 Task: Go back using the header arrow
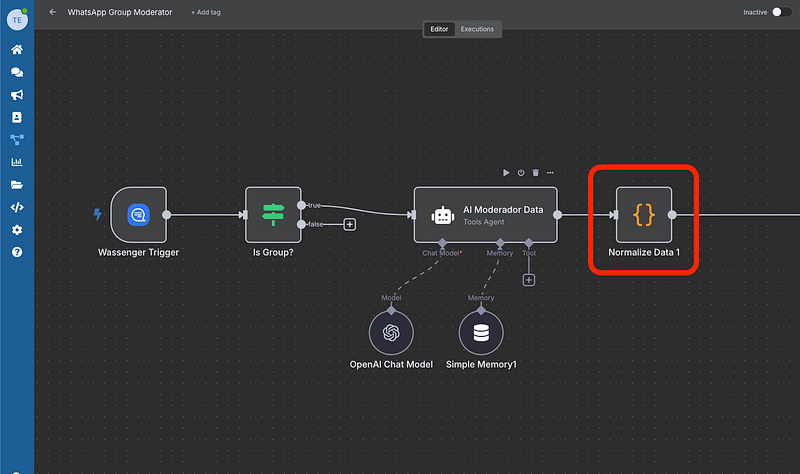click(52, 12)
